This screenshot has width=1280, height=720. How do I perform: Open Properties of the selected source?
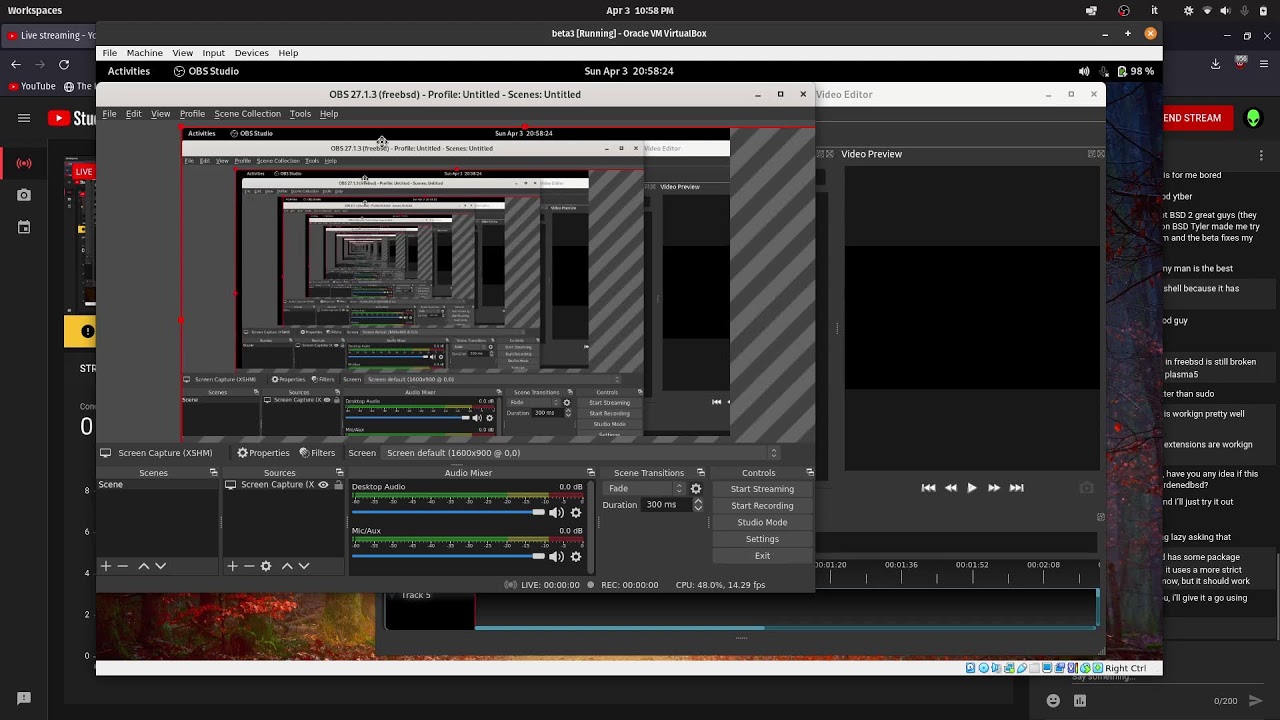pyautogui.click(x=263, y=453)
